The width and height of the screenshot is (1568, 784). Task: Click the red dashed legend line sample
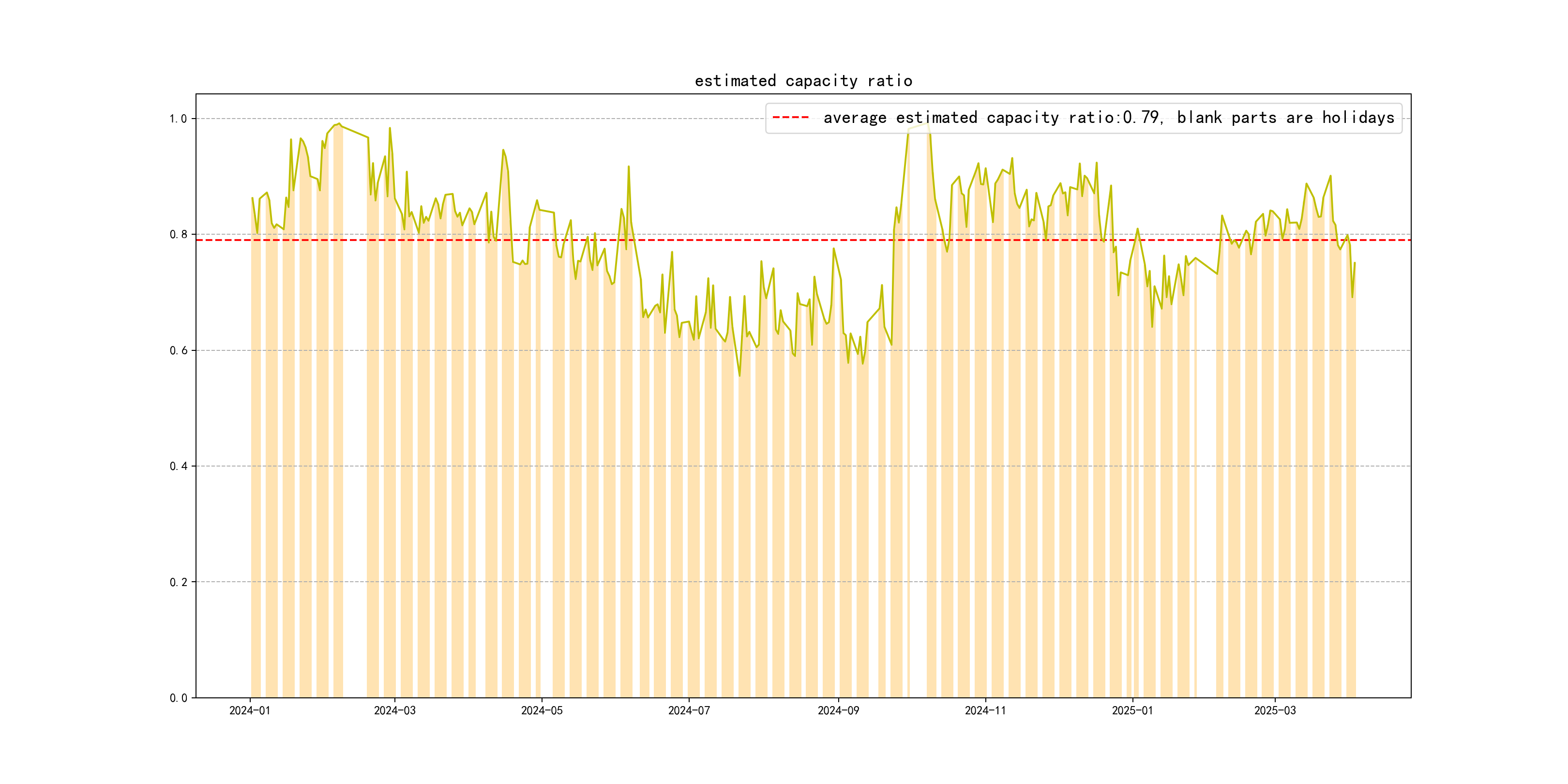point(790,118)
